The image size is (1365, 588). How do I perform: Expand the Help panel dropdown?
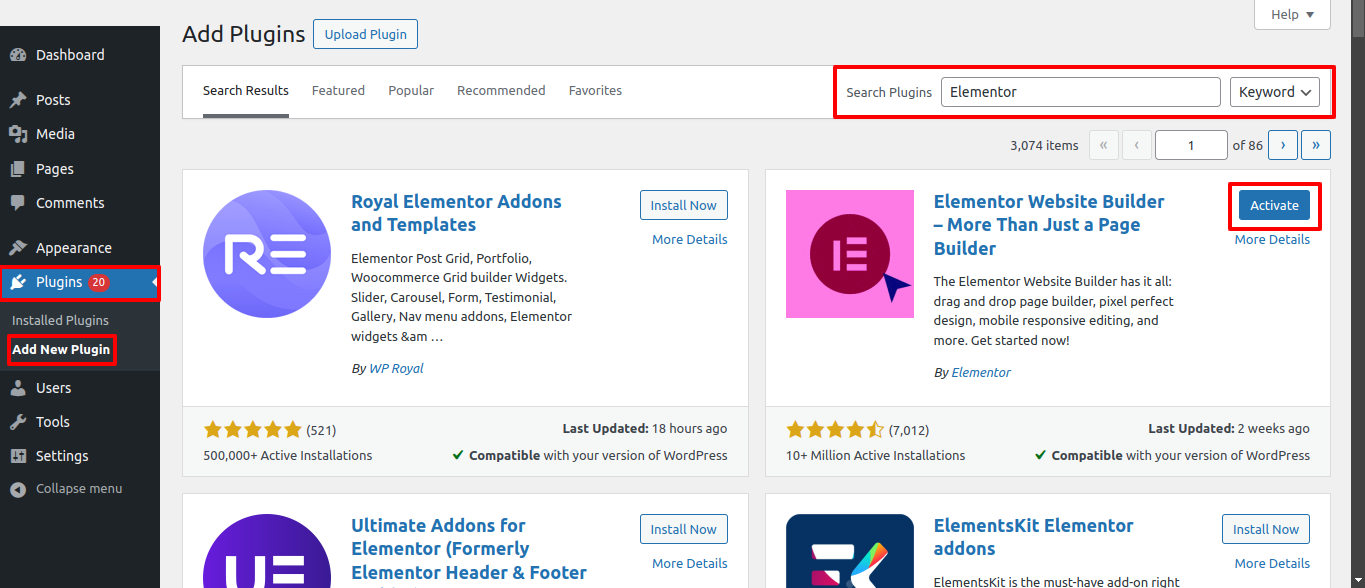tap(1292, 14)
